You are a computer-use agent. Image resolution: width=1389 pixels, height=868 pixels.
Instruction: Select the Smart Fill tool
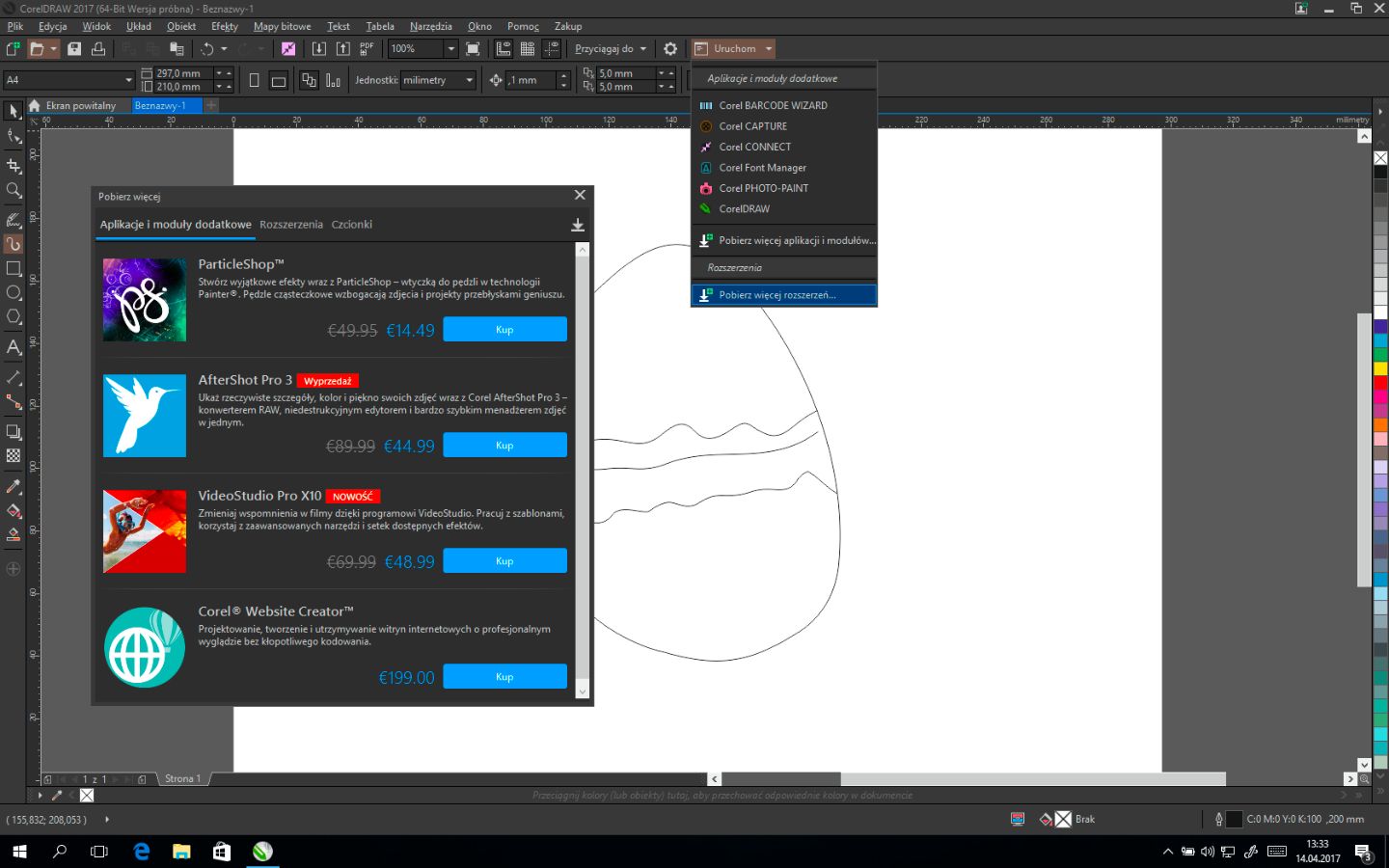pyautogui.click(x=14, y=534)
